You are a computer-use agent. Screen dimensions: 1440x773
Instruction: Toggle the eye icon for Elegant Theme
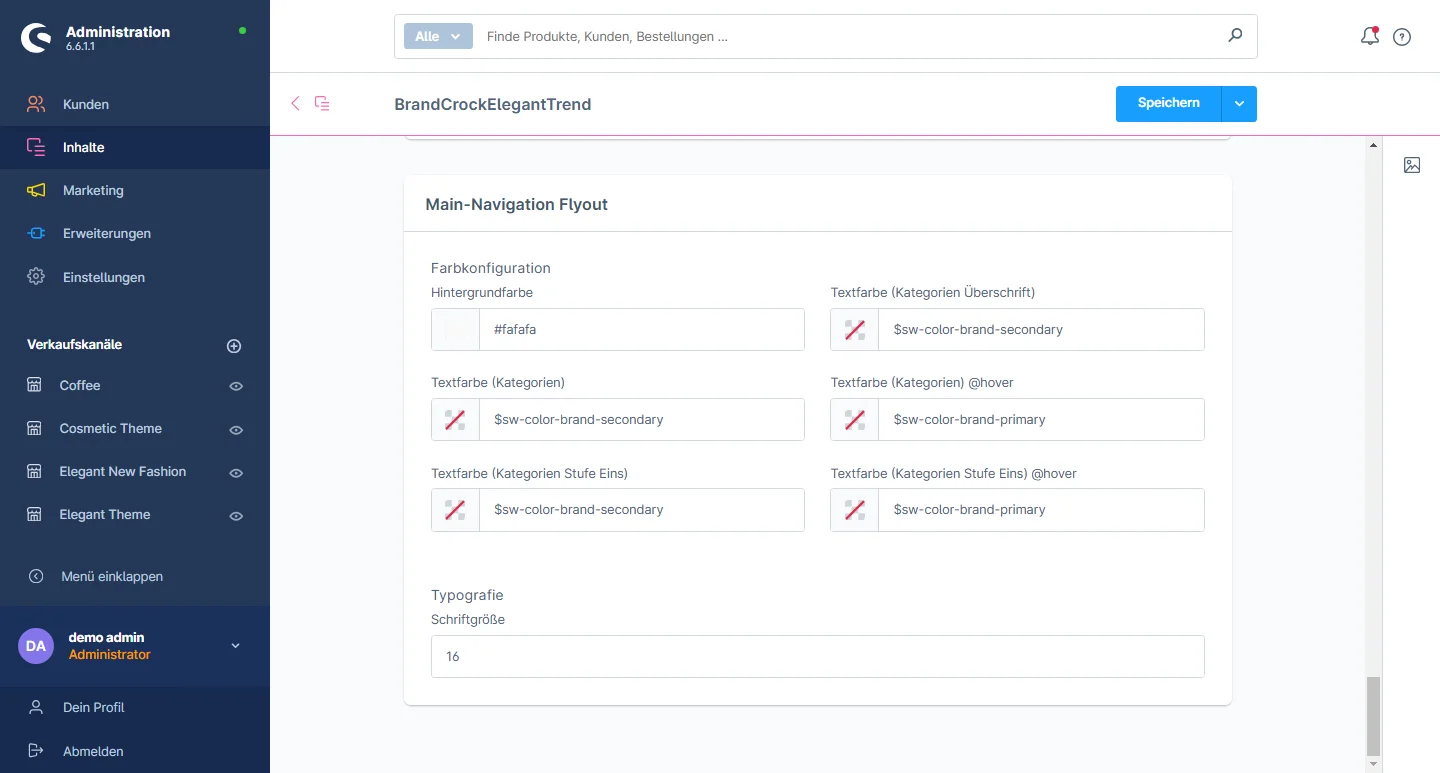[236, 516]
